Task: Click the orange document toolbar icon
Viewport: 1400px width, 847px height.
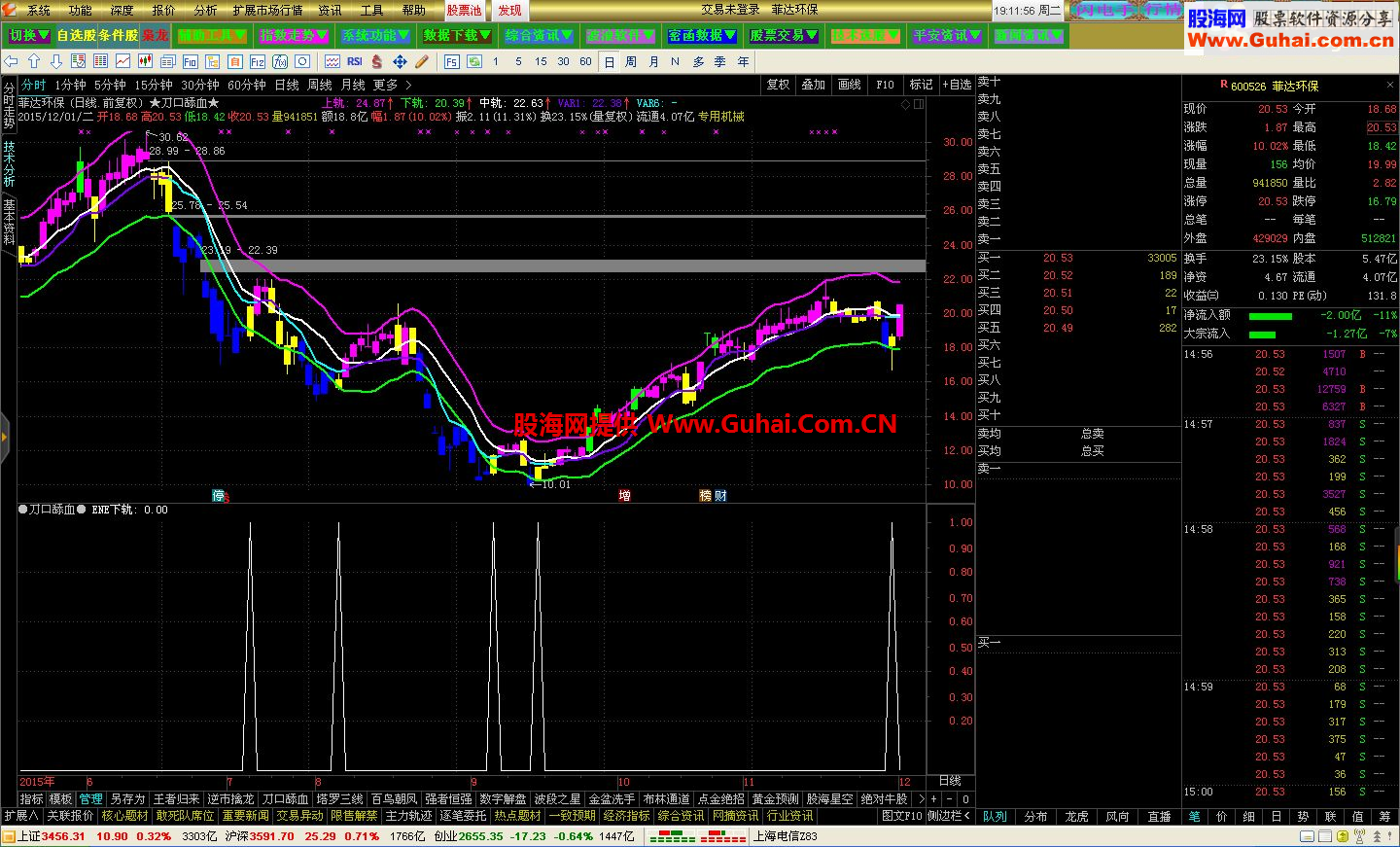Action: pyautogui.click(x=234, y=61)
